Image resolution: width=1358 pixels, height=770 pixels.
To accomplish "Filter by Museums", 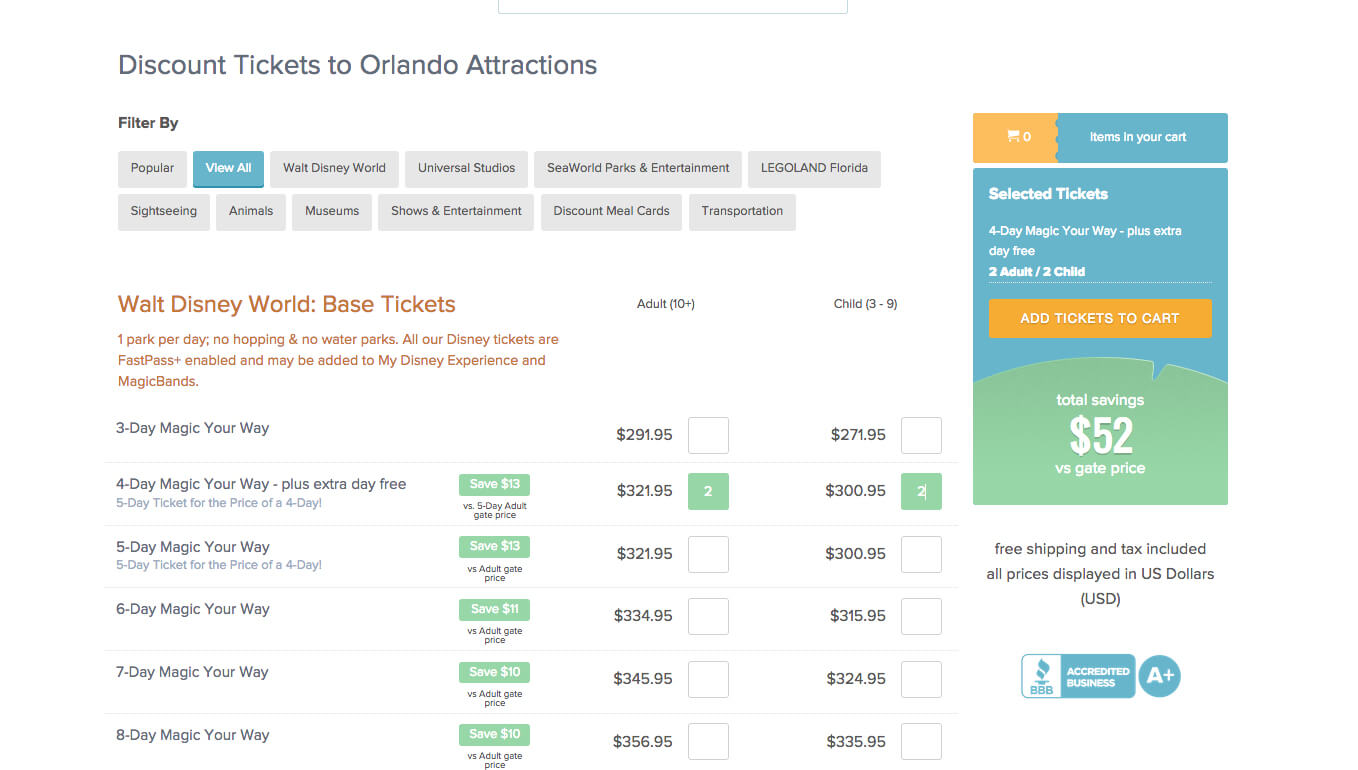I will (332, 211).
